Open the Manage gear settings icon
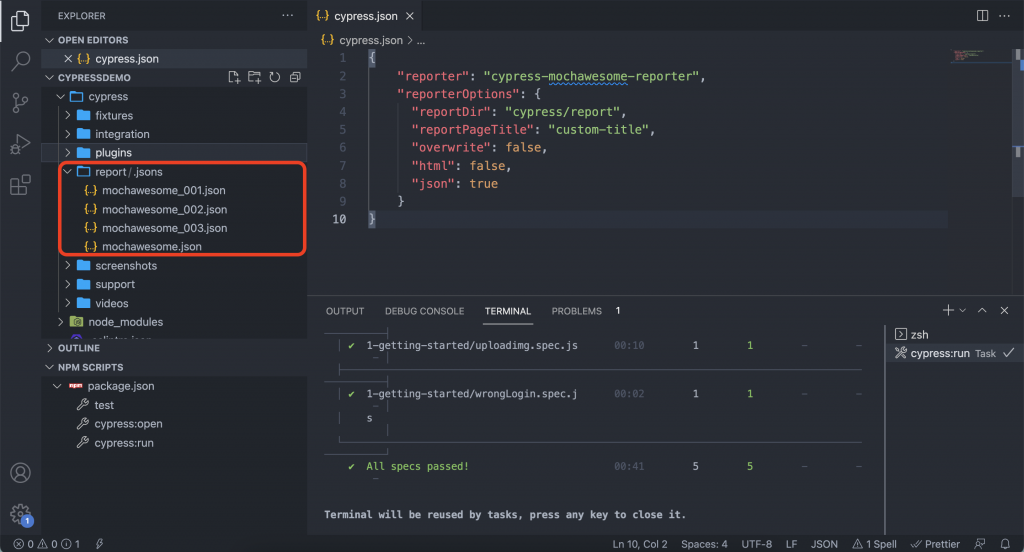 (20, 514)
